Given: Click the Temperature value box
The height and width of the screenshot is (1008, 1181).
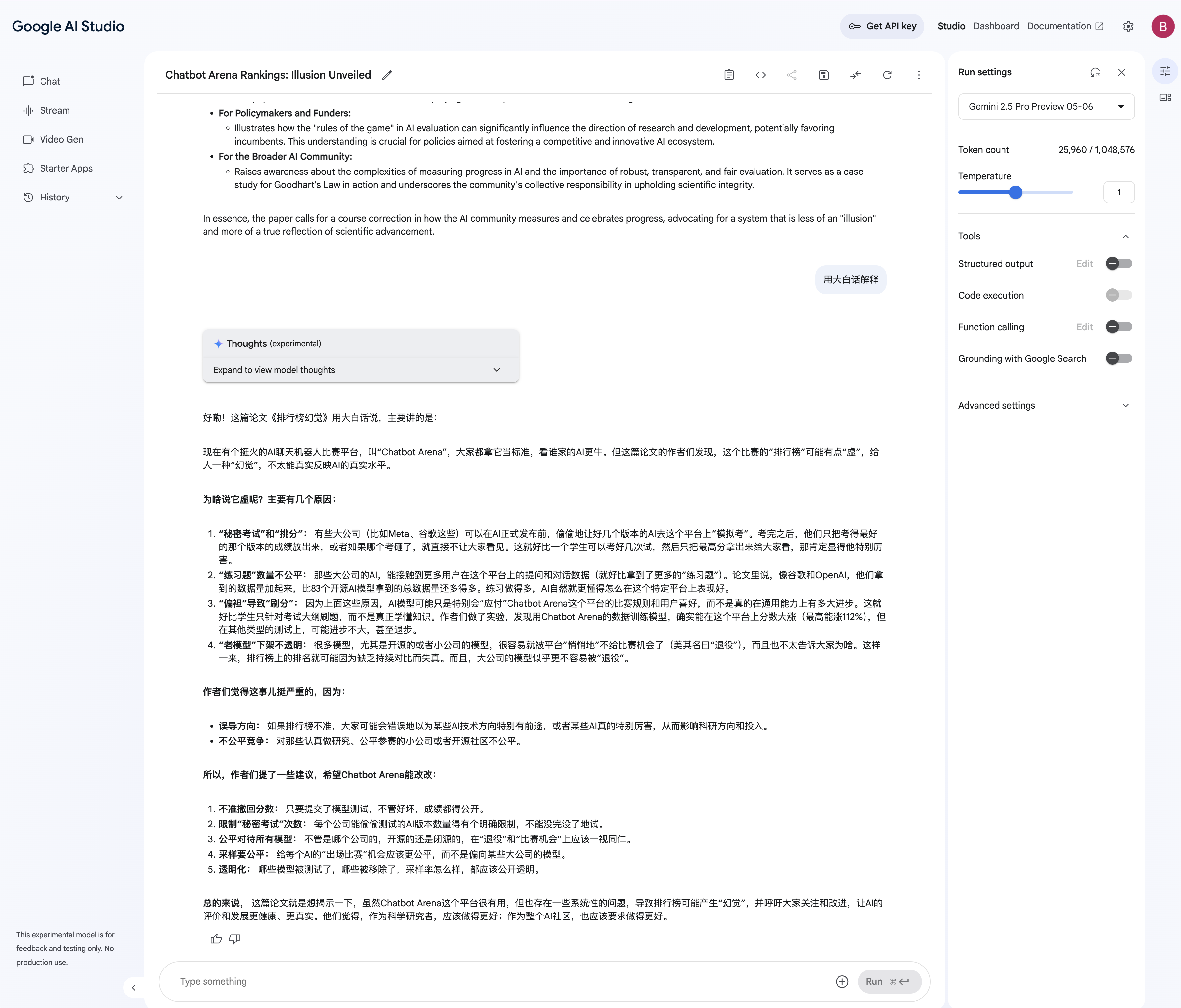Looking at the screenshot, I should coord(1118,192).
